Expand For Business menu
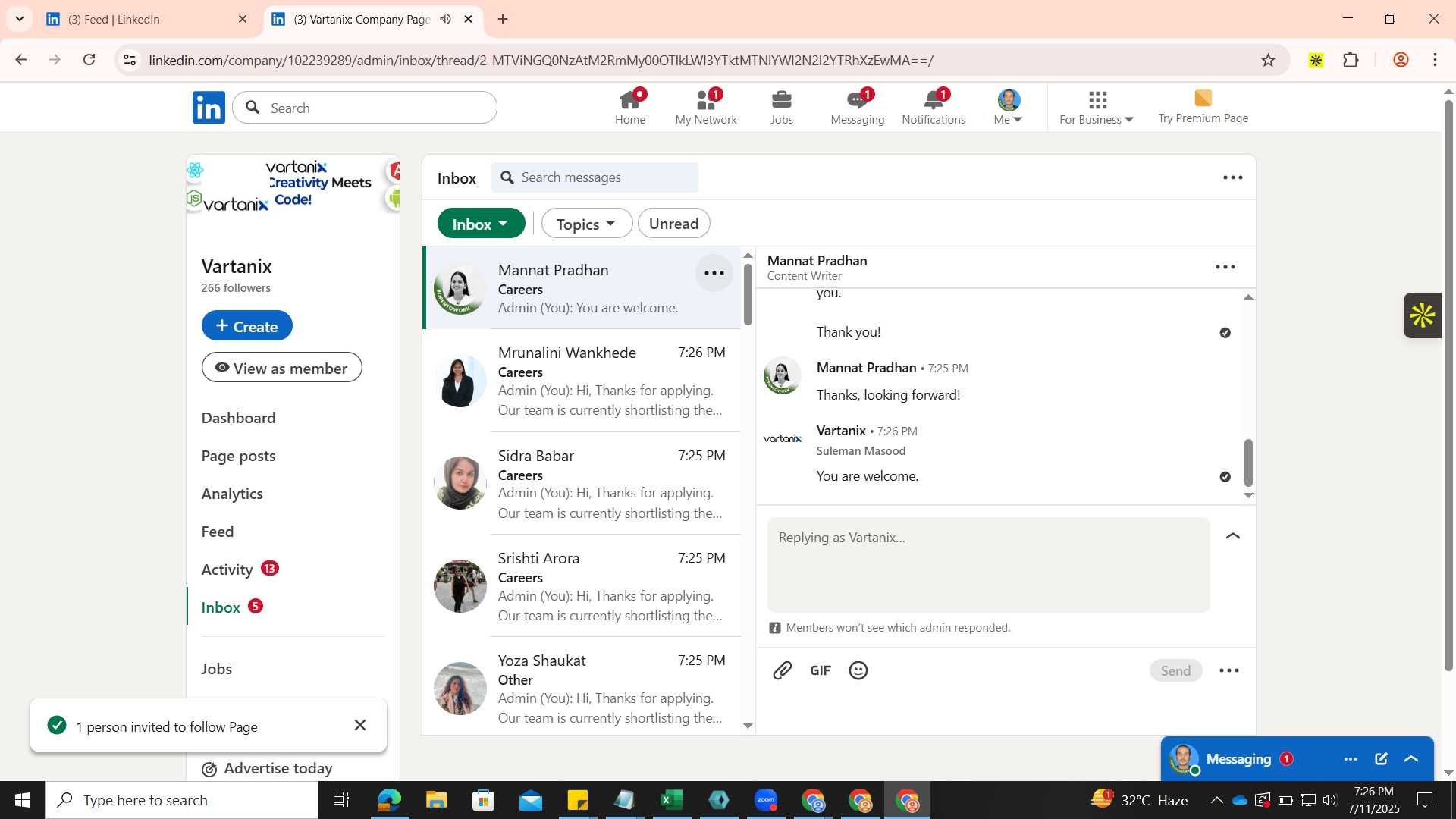The height and width of the screenshot is (819, 1456). click(1097, 107)
